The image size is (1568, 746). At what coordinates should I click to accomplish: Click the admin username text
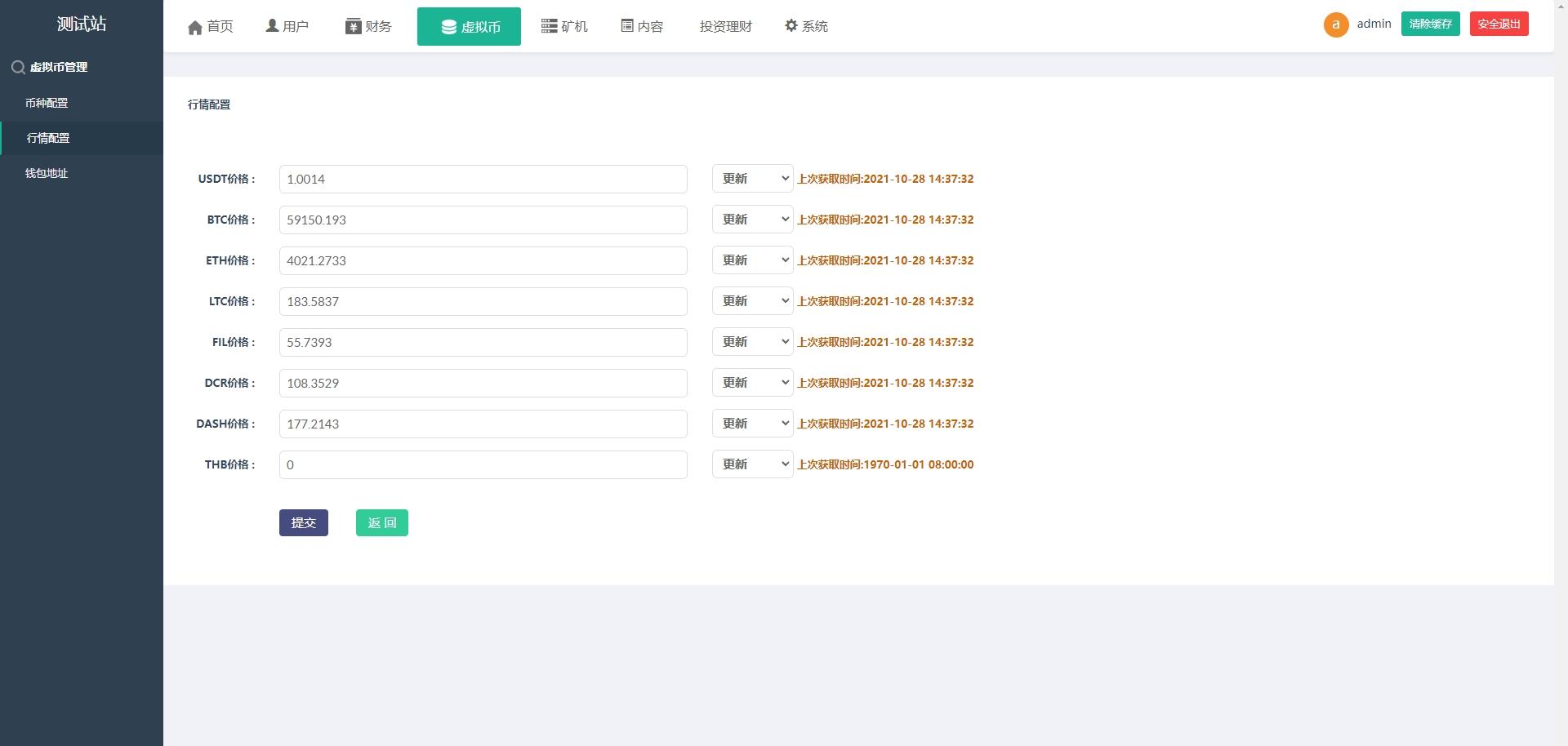tap(1374, 24)
